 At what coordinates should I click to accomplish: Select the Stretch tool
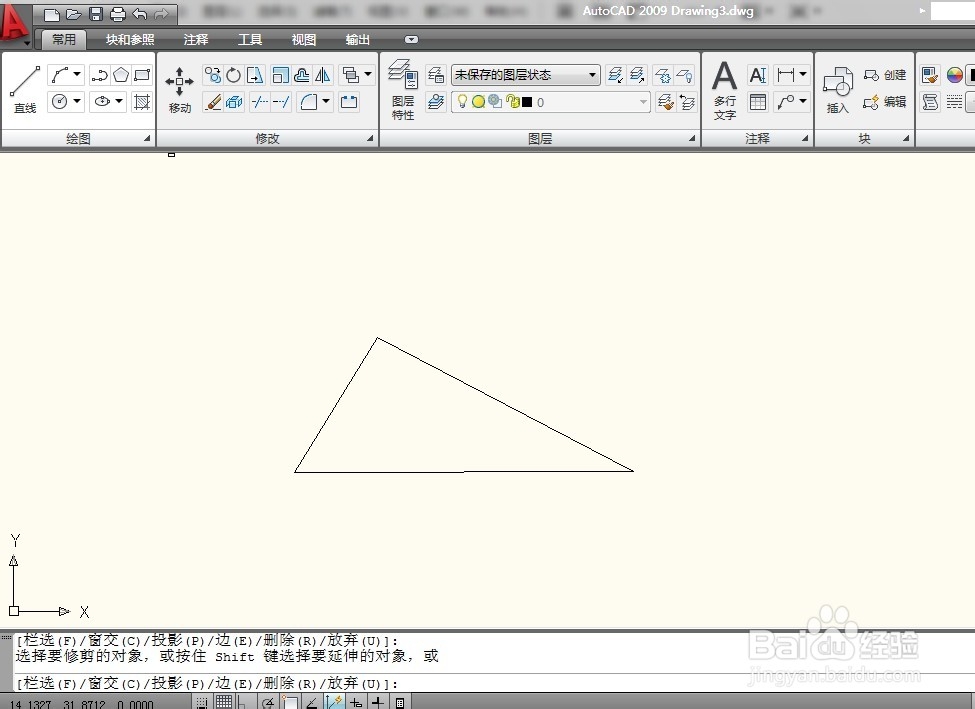tap(256, 75)
